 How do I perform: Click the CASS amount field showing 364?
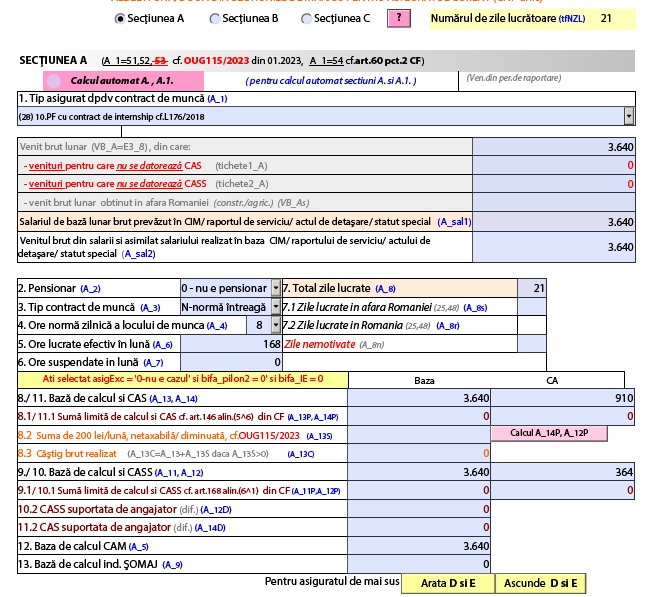562,472
